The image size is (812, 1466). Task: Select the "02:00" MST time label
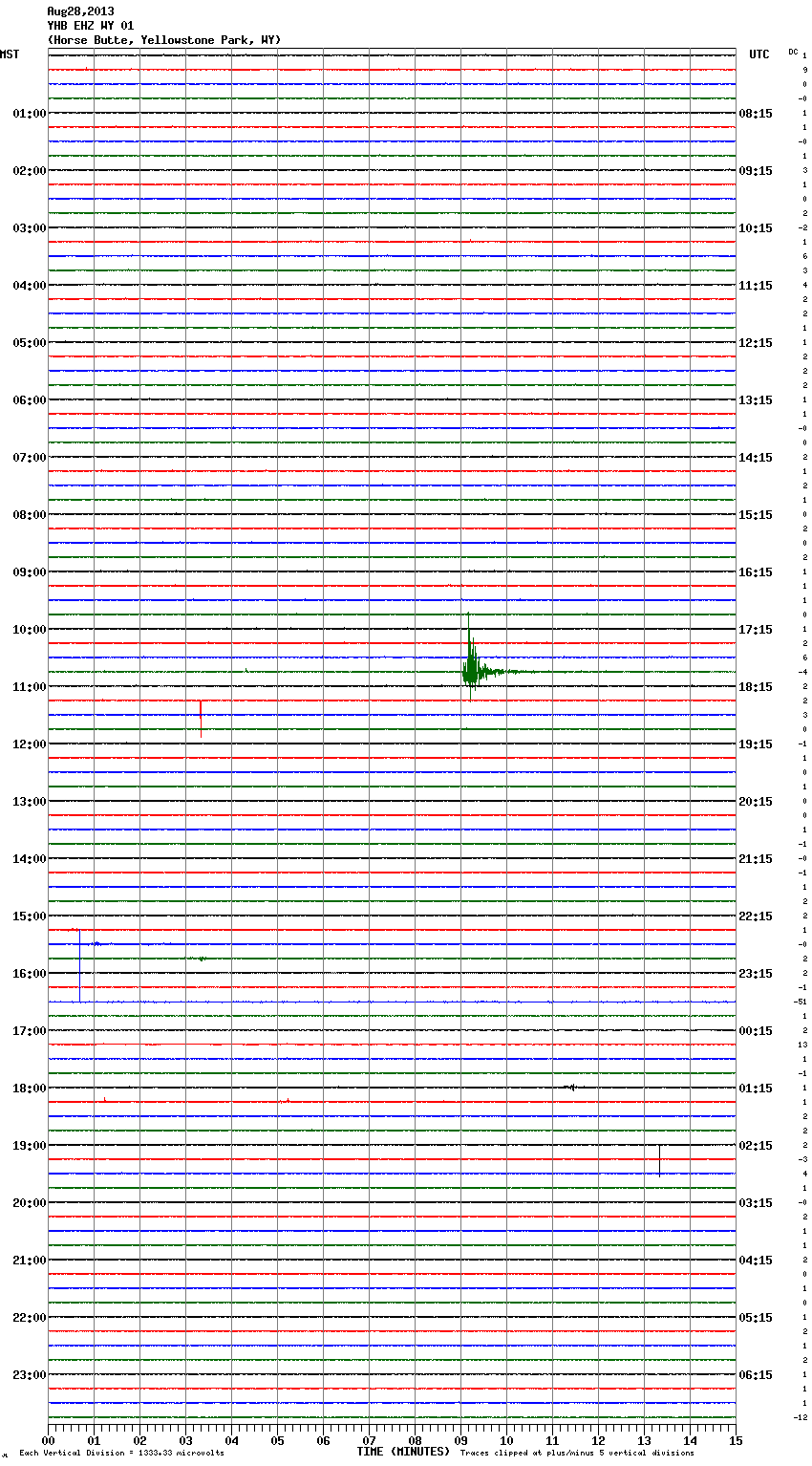click(x=30, y=171)
